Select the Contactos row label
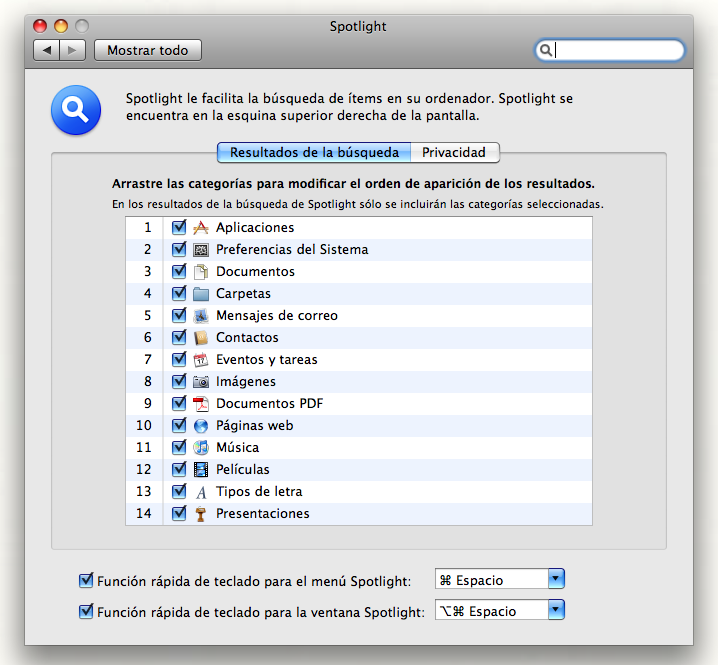Viewport: 718px width, 665px height. click(x=247, y=338)
